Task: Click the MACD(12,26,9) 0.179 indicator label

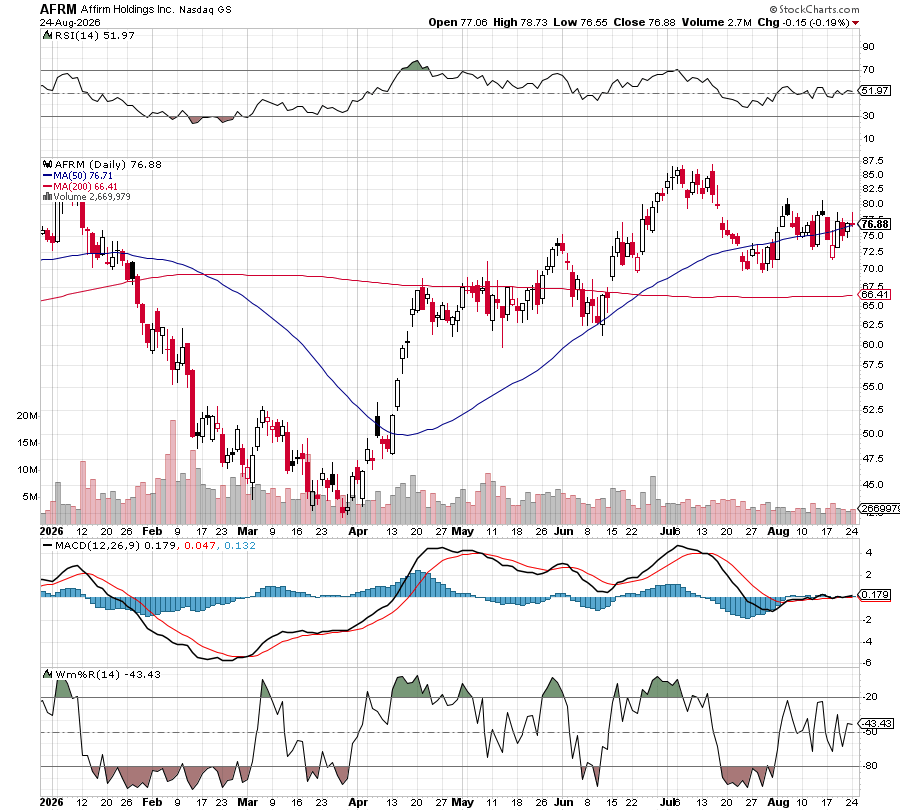Action: coord(115,545)
